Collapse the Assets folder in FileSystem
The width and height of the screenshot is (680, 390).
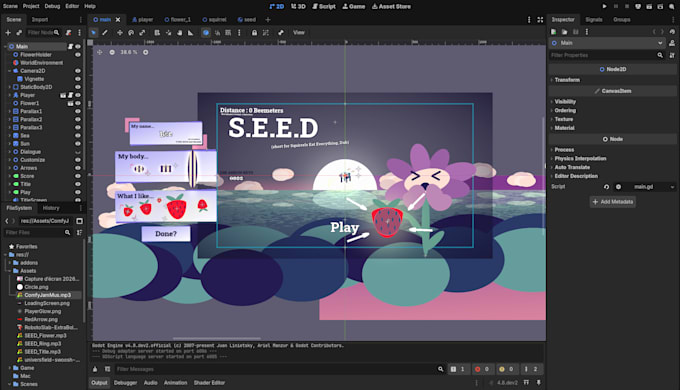click(10, 271)
